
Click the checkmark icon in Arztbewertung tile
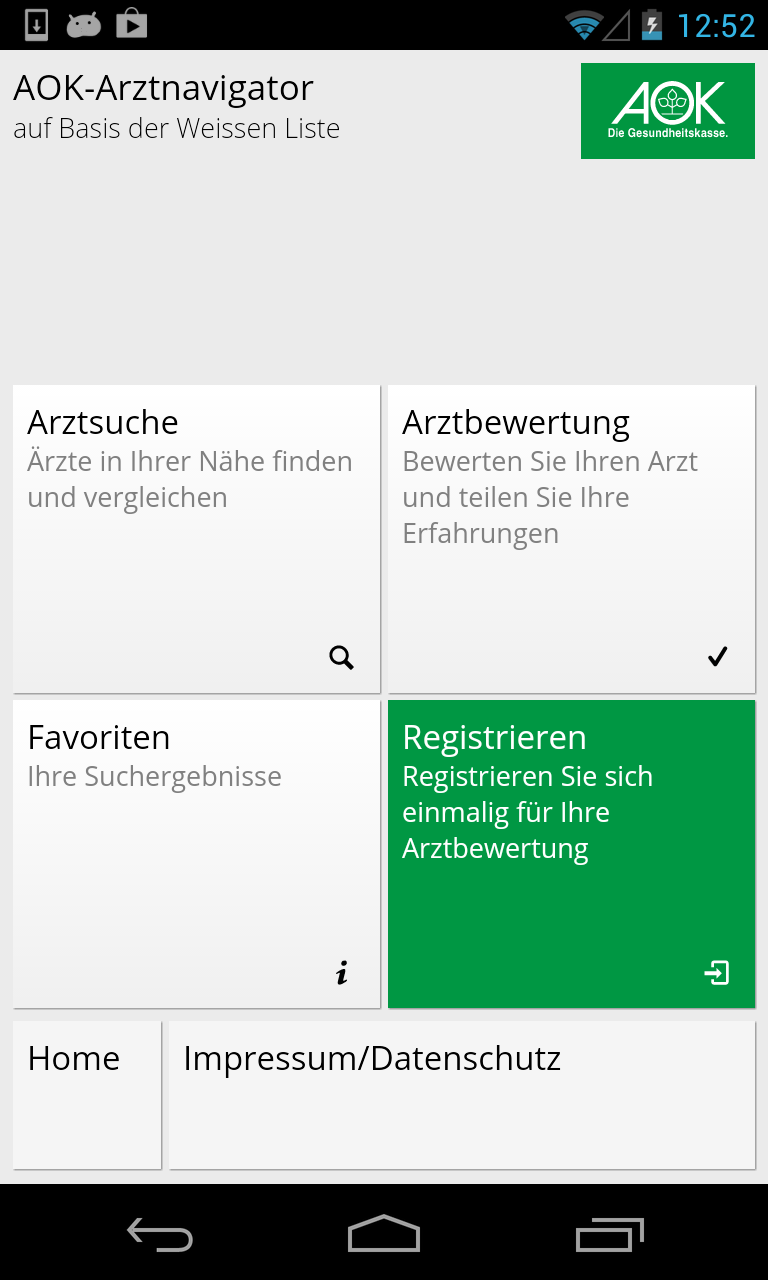point(717,657)
